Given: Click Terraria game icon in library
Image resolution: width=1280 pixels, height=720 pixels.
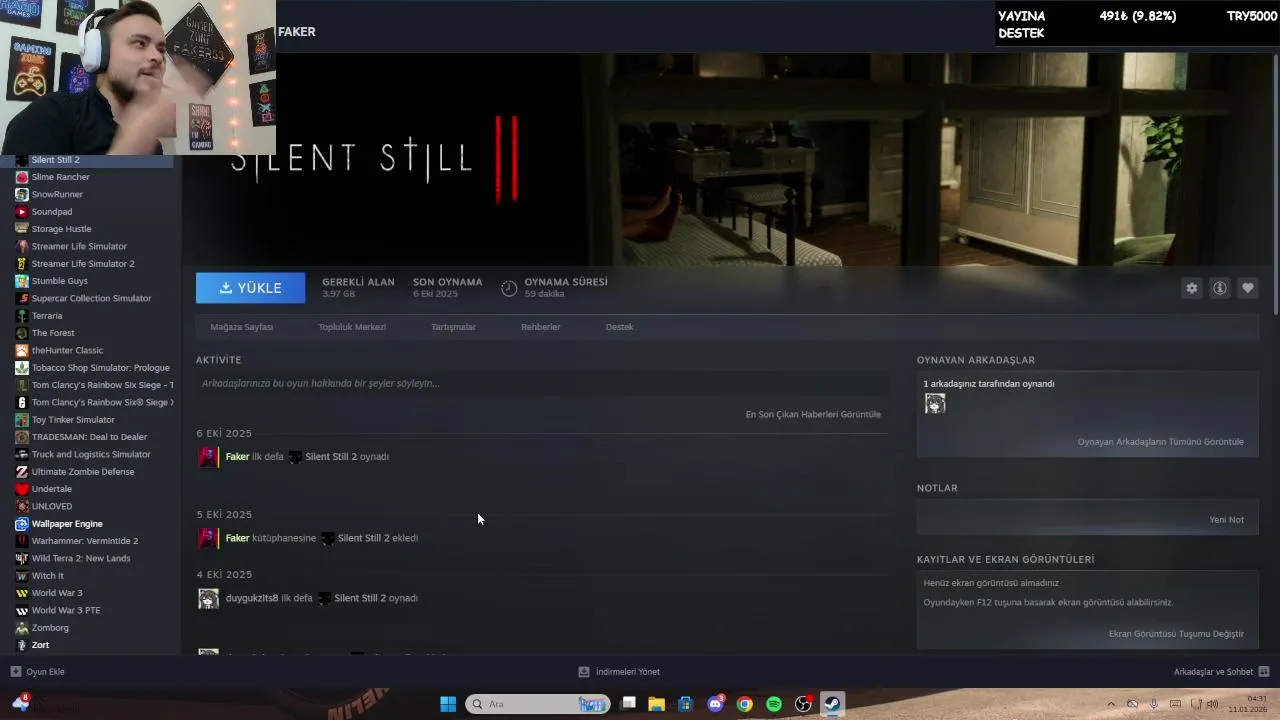Looking at the screenshot, I should click(22, 316).
